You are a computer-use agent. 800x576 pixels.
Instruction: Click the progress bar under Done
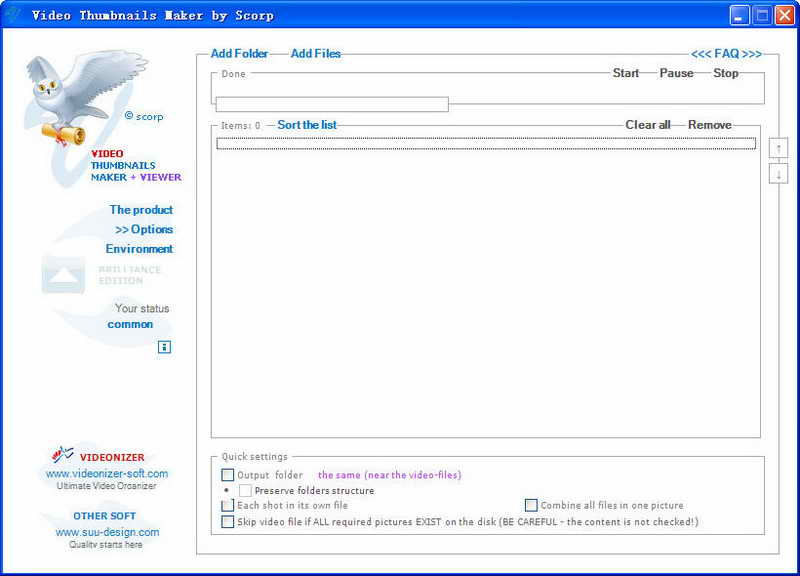coord(332,104)
